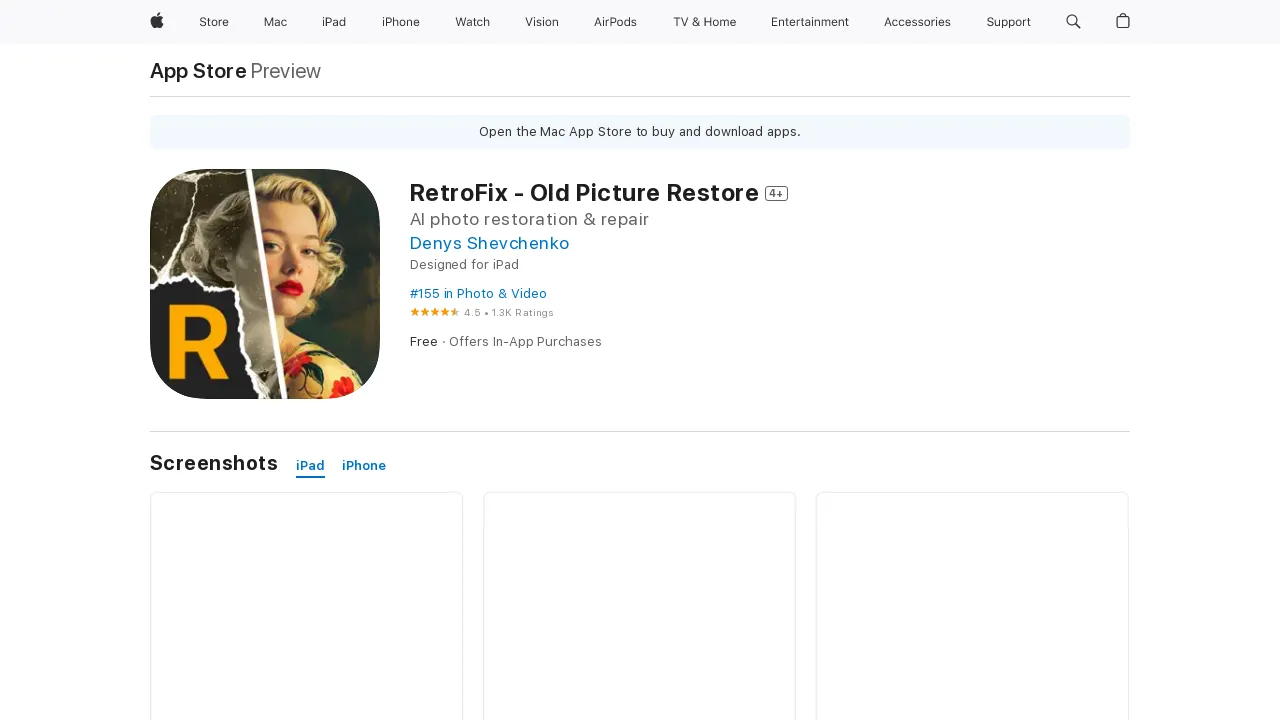Switch to the iPhone screenshots tab
Image resolution: width=1280 pixels, height=720 pixels.
(363, 465)
